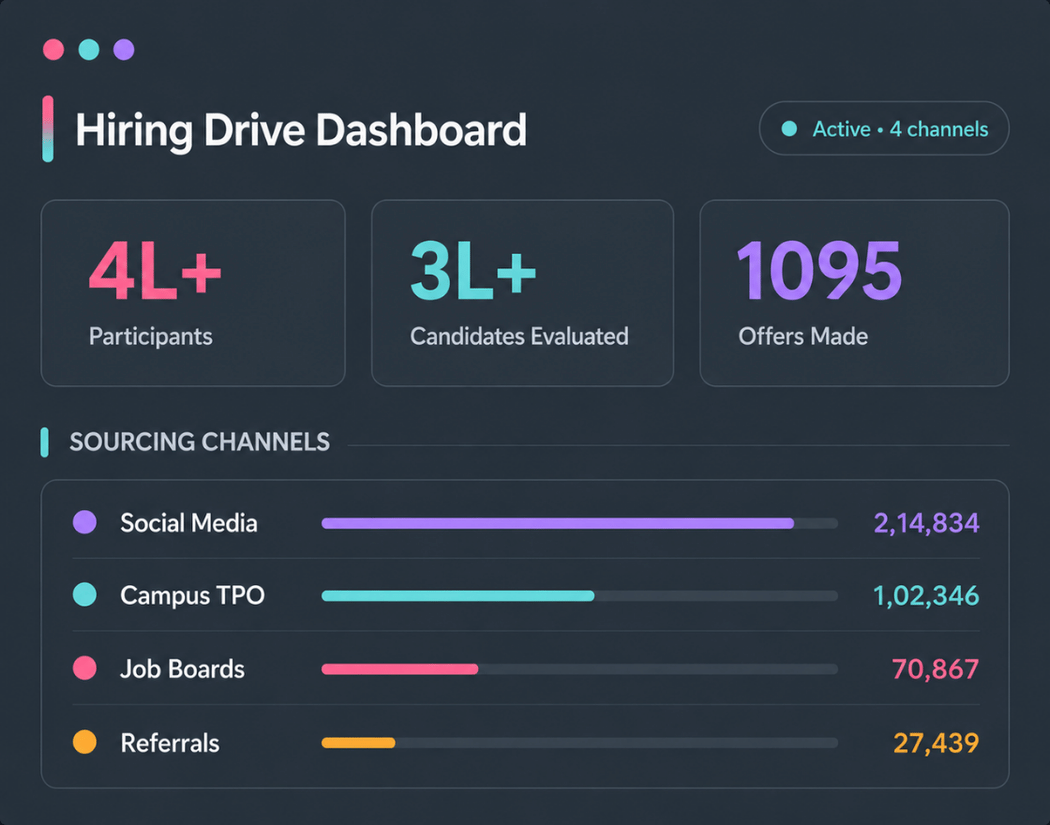1050x825 pixels.
Task: Click the SOURCING CHANNELS section heading
Action: click(x=200, y=442)
